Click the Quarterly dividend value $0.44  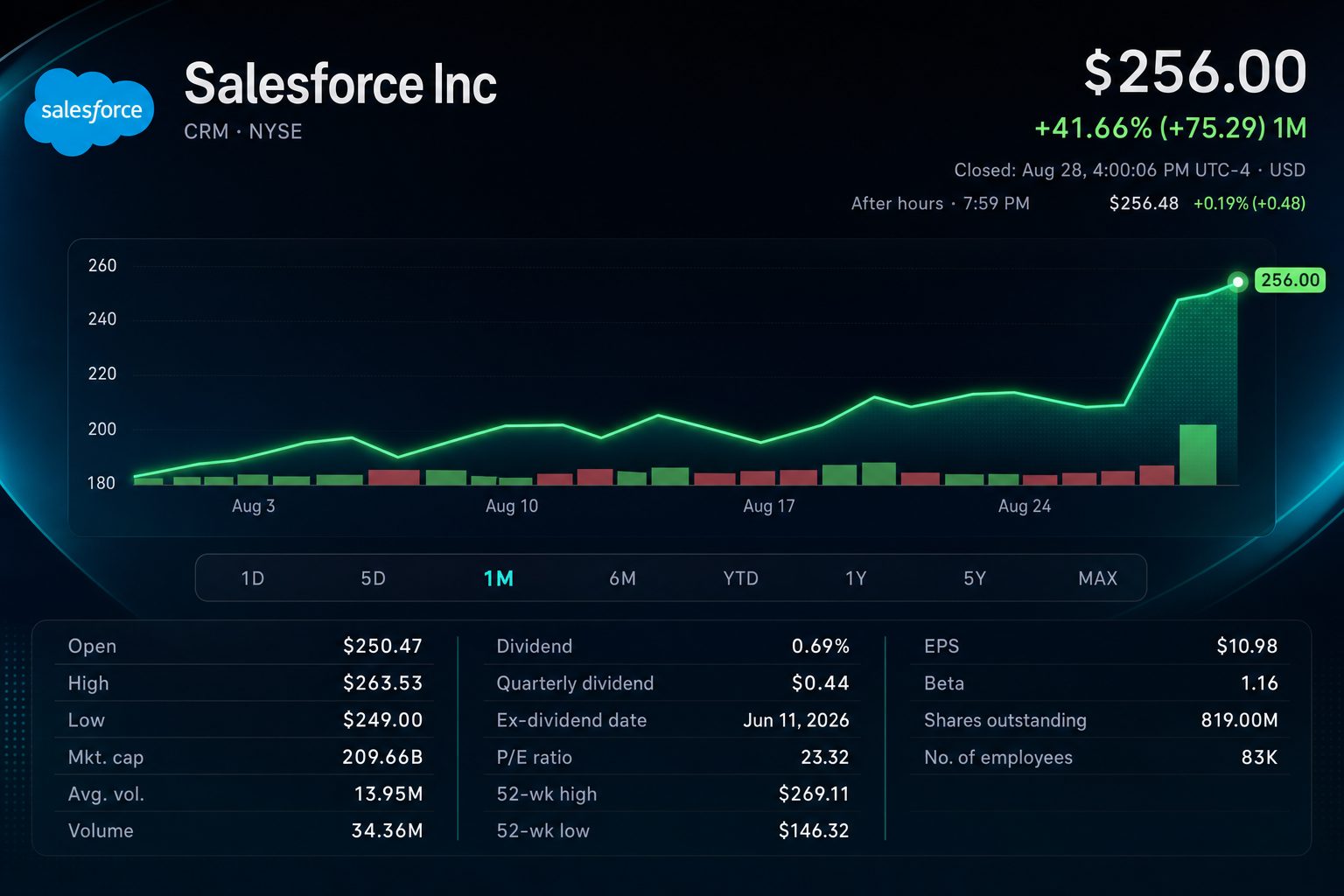[821, 683]
